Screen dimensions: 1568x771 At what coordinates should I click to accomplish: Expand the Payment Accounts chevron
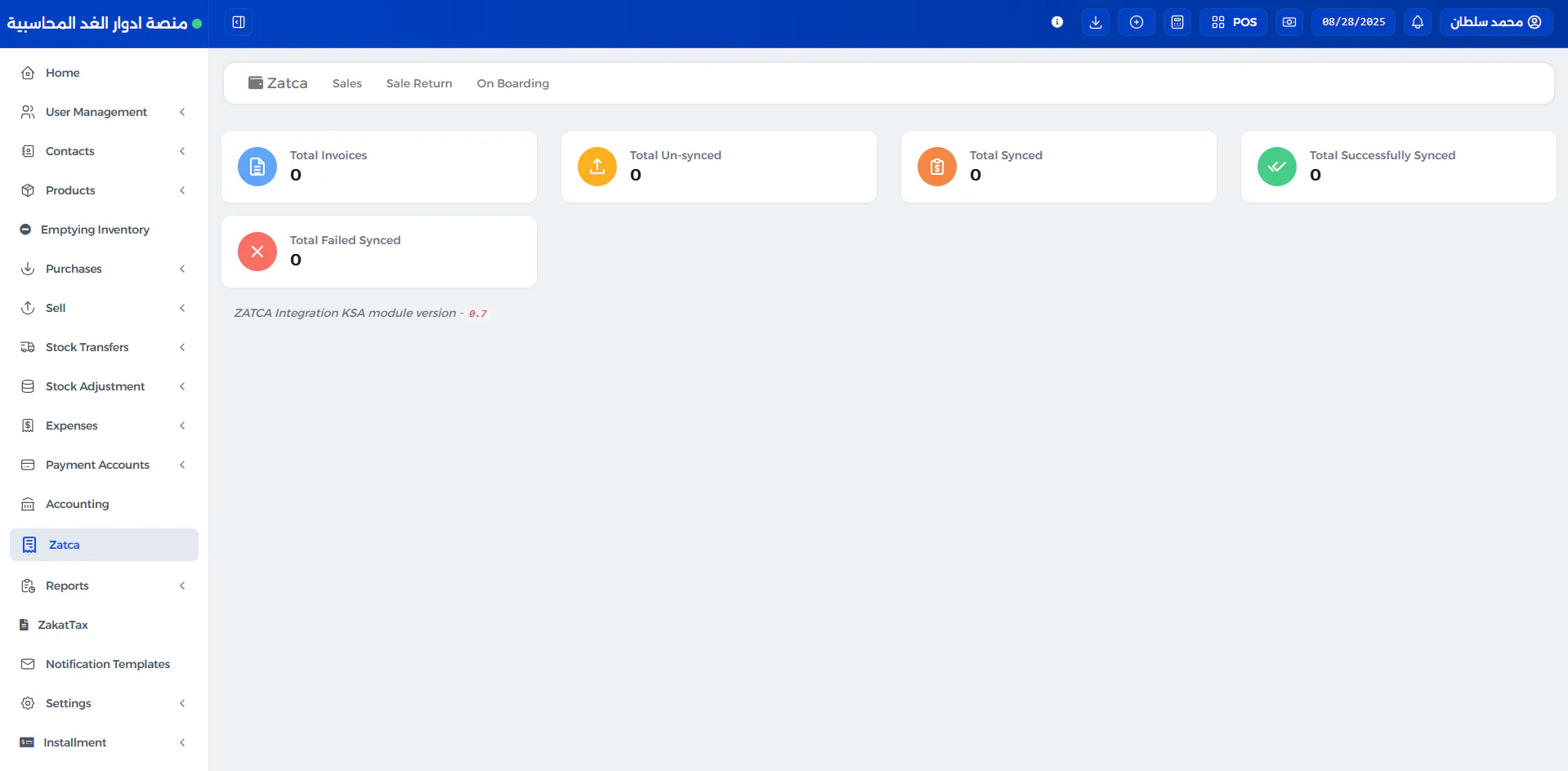pyautogui.click(x=182, y=465)
